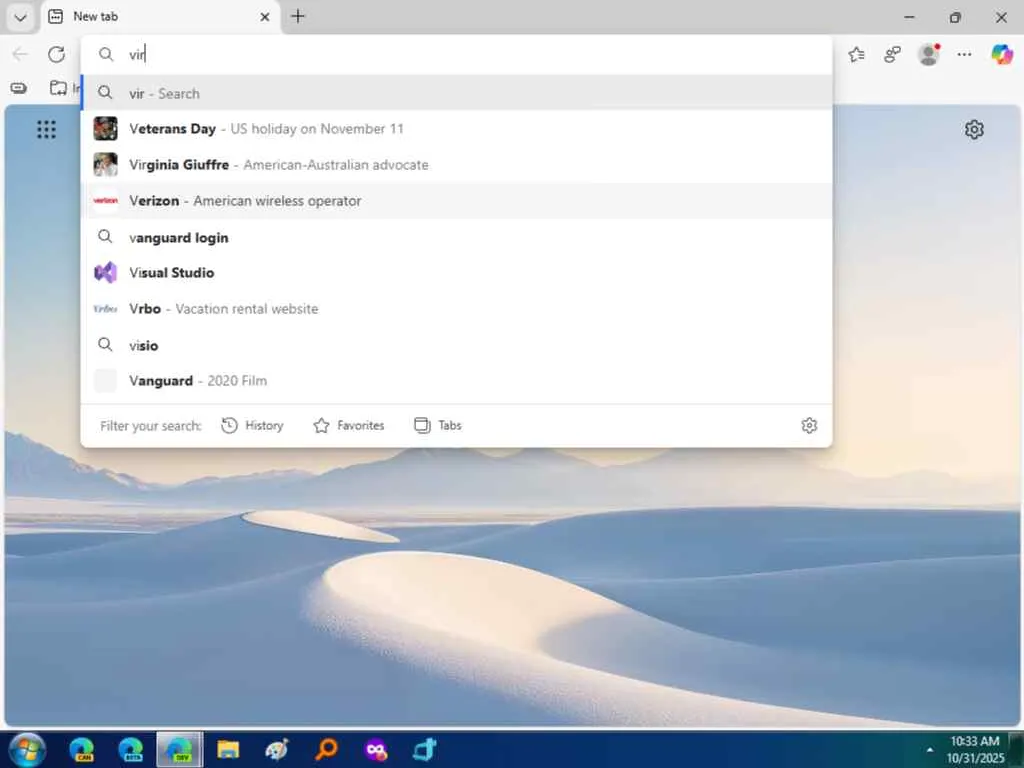Open the new tab page settings gear
The width and height of the screenshot is (1024, 768).
point(974,129)
